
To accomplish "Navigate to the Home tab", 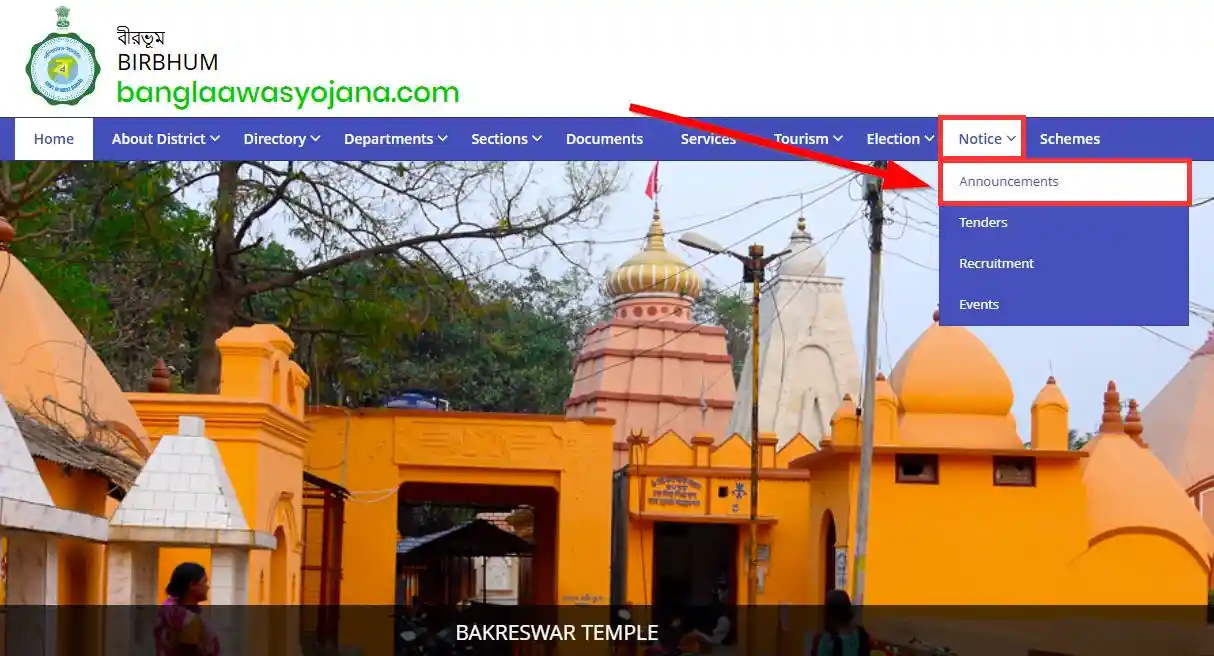I will (53, 138).
